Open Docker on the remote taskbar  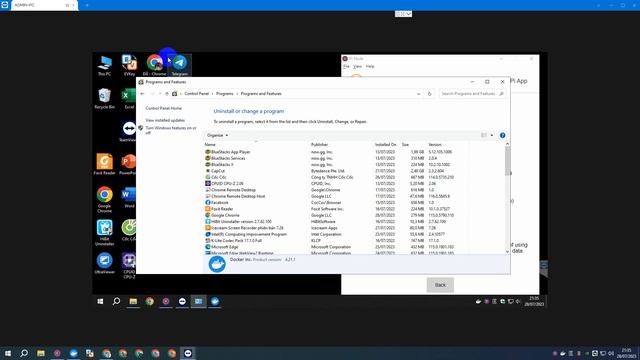coord(215,301)
